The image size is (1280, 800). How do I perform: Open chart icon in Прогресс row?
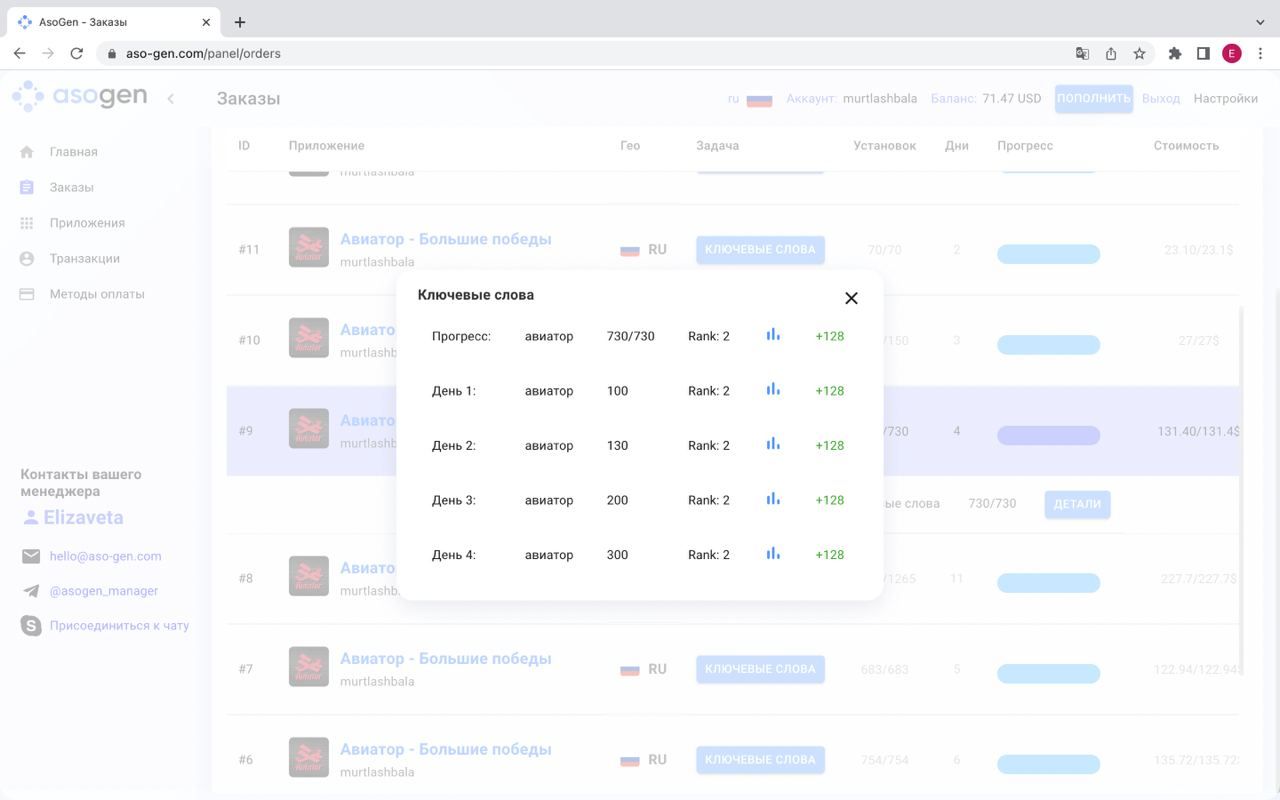pyautogui.click(x=773, y=335)
